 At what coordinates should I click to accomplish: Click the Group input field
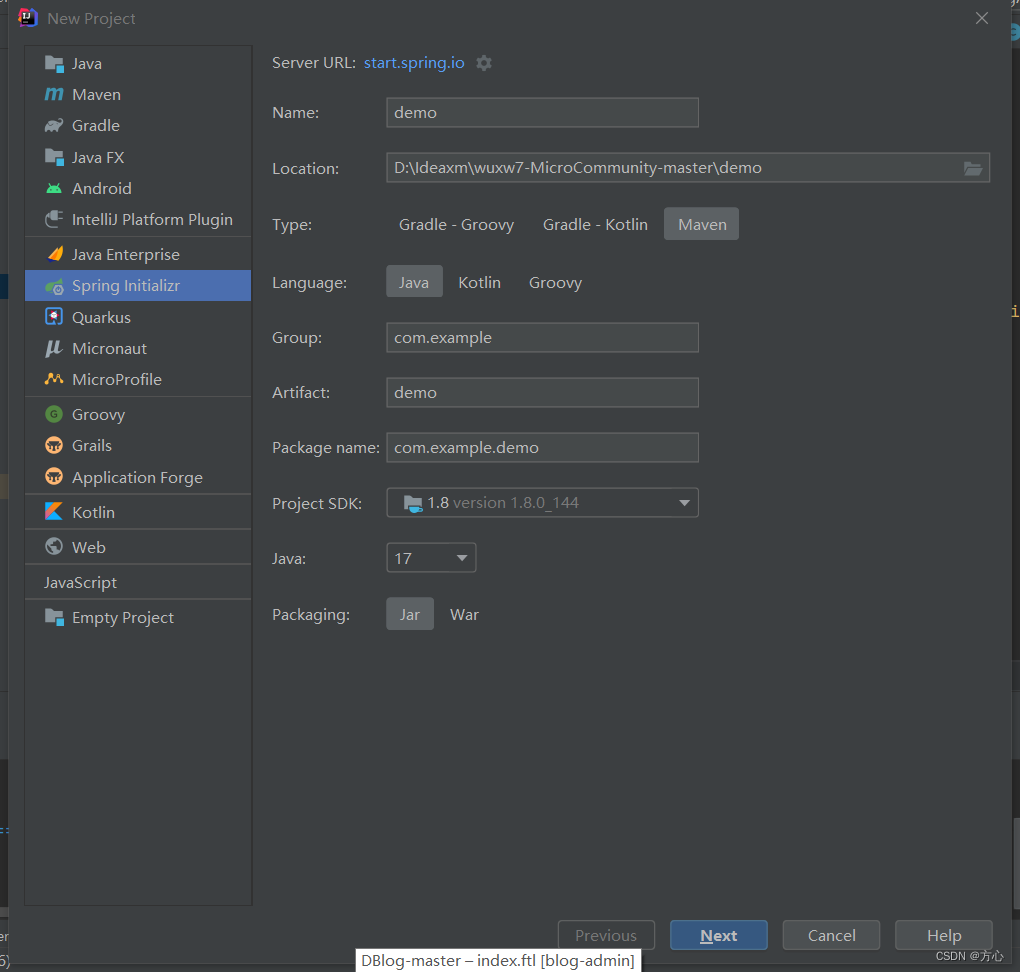coord(543,338)
